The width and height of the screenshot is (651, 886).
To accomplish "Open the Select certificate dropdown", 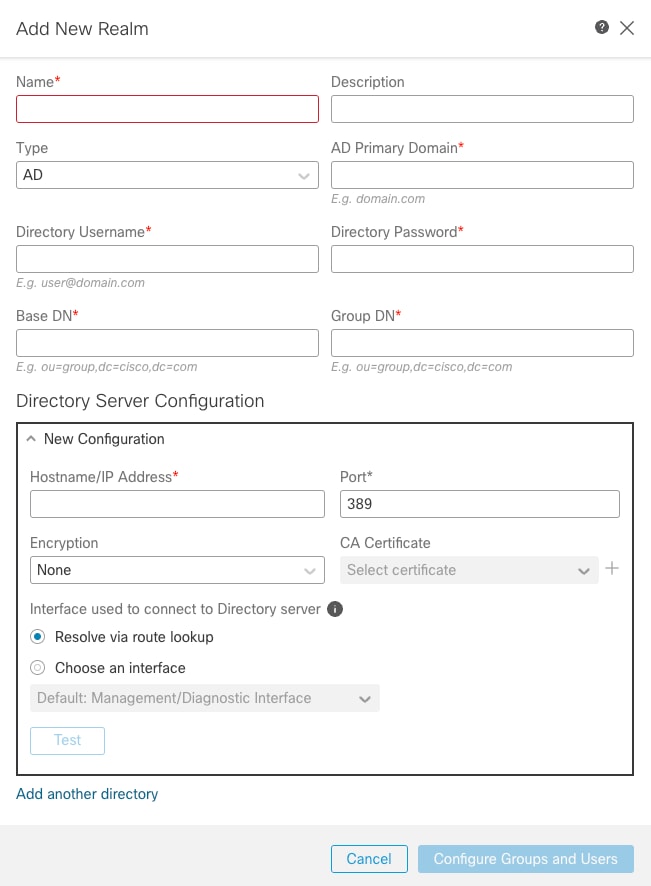I will (x=468, y=570).
